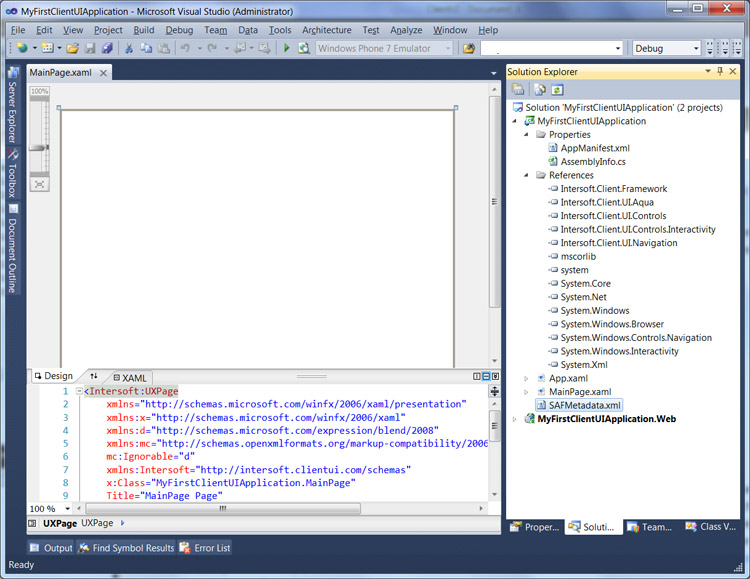Viewport: 750px width, 579px height.
Task: Collapse the Intersoft:UXPage XAML node
Action: click(80, 391)
